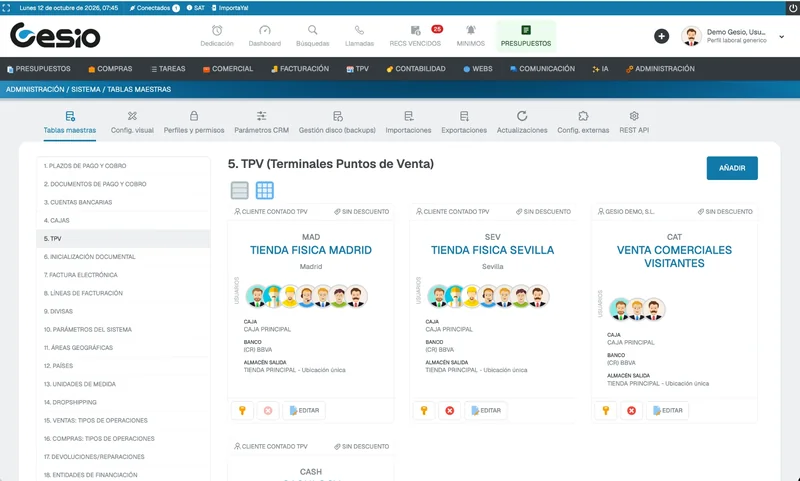
Task: Open the Llamadas phone icon
Action: (359, 31)
